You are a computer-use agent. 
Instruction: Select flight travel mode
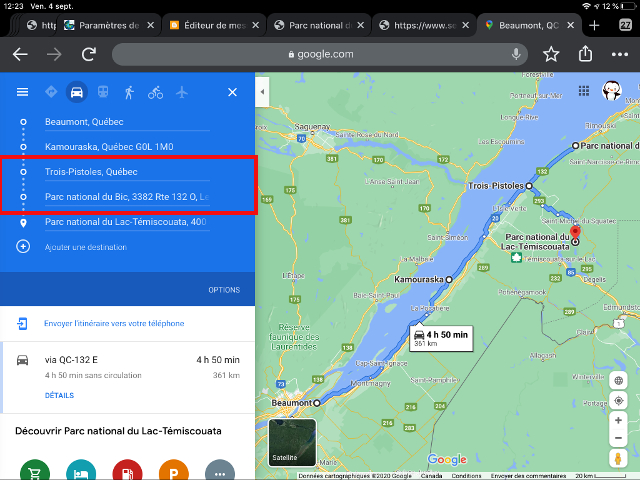[181, 92]
